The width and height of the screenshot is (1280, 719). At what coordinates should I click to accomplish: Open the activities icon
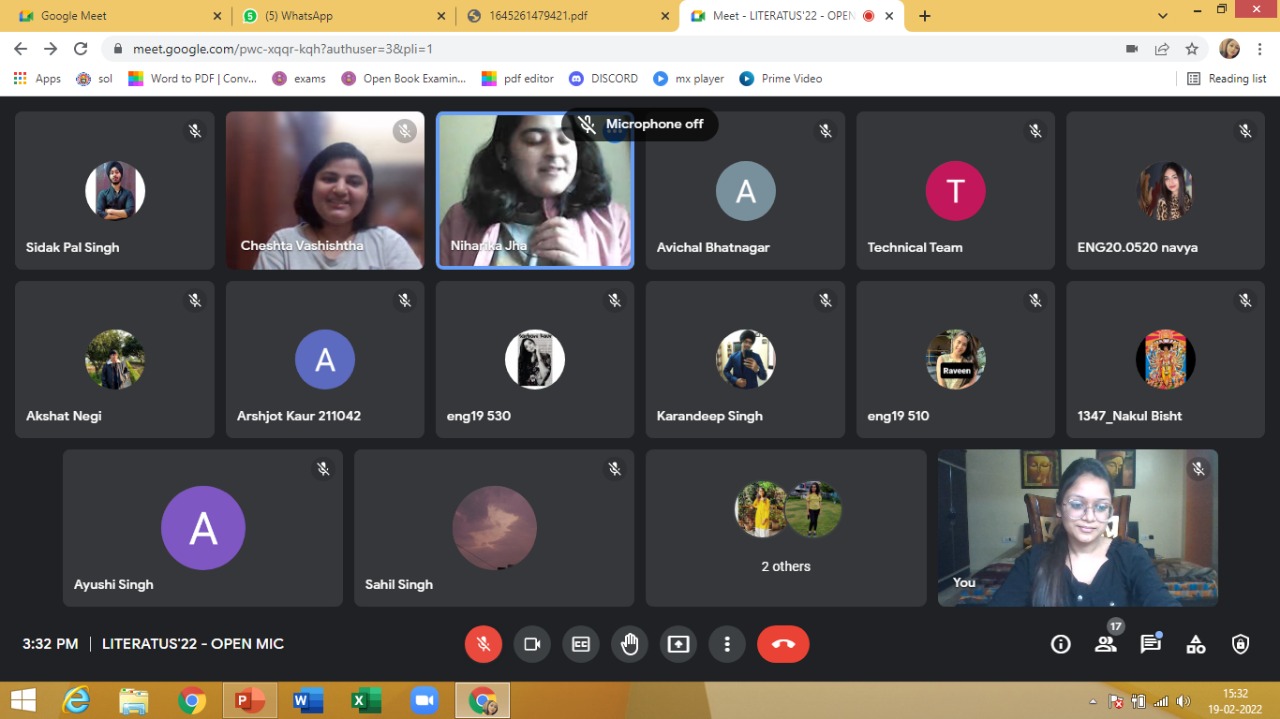point(1196,644)
